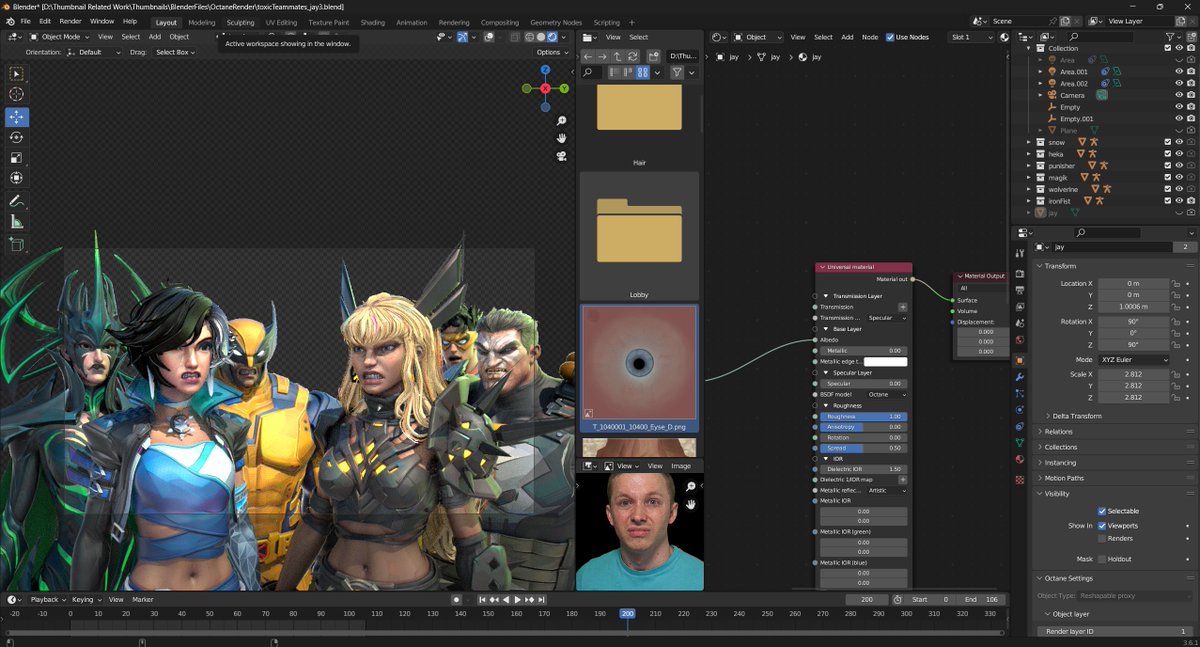This screenshot has width=1200, height=647.
Task: Select the Move tool
Action: (x=17, y=117)
